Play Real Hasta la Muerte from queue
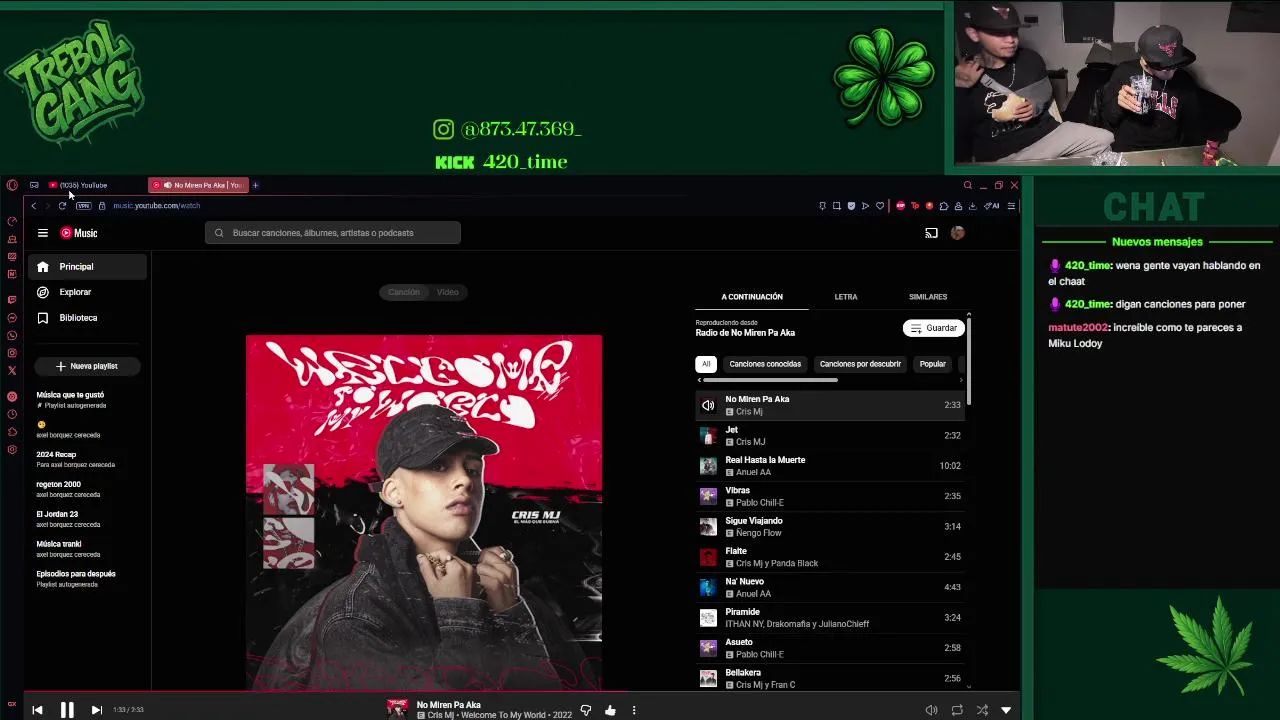The height and width of the screenshot is (720, 1280). (829, 466)
